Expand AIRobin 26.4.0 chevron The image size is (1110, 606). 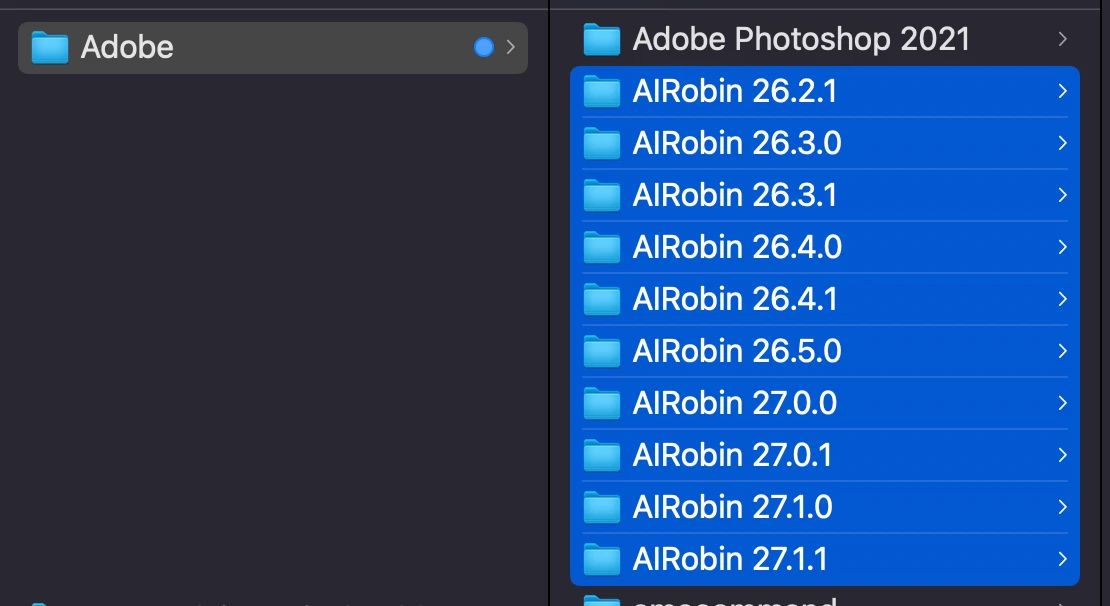coord(1063,247)
